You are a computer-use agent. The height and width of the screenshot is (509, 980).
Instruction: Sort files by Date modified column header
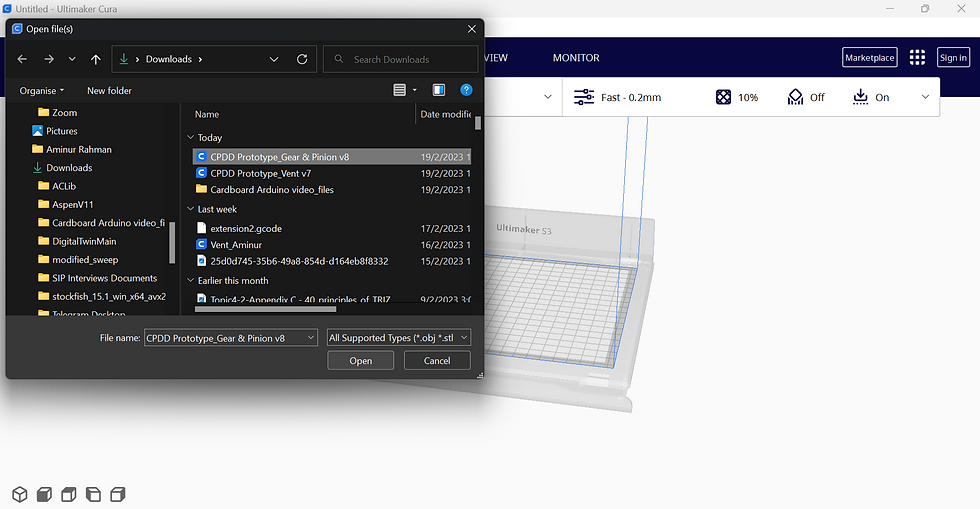click(446, 114)
